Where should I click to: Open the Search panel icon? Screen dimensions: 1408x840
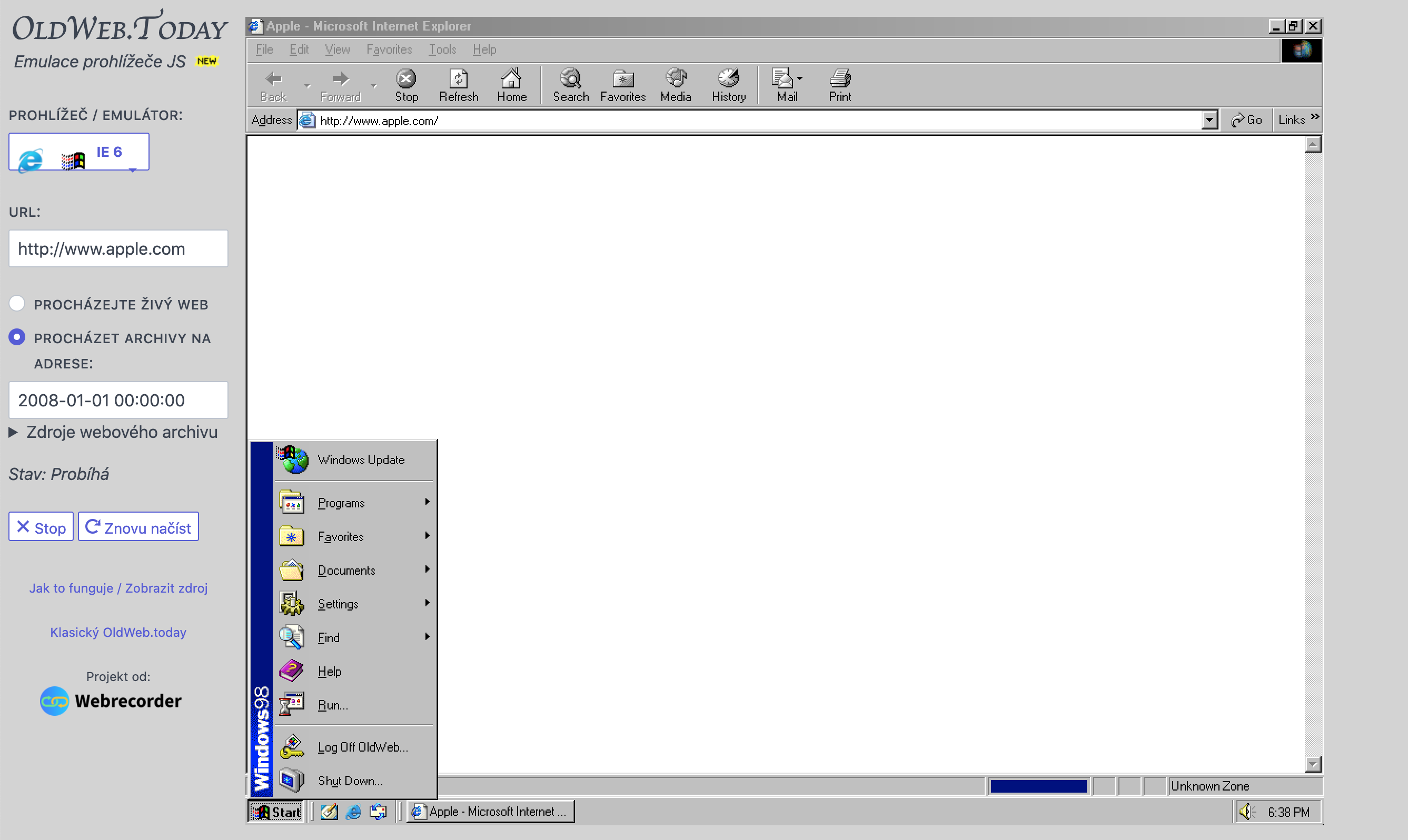(x=571, y=84)
